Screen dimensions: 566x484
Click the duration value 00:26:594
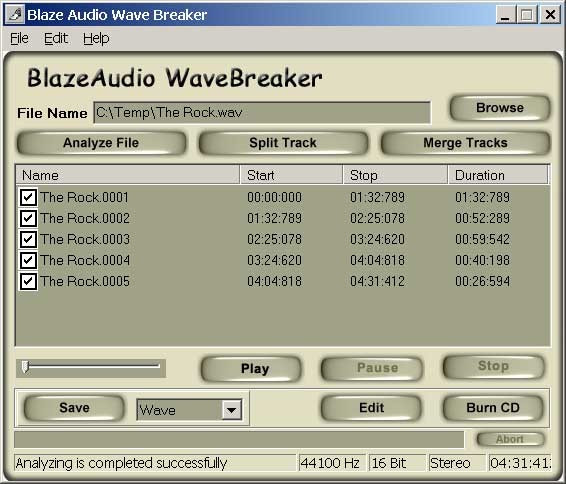483,282
